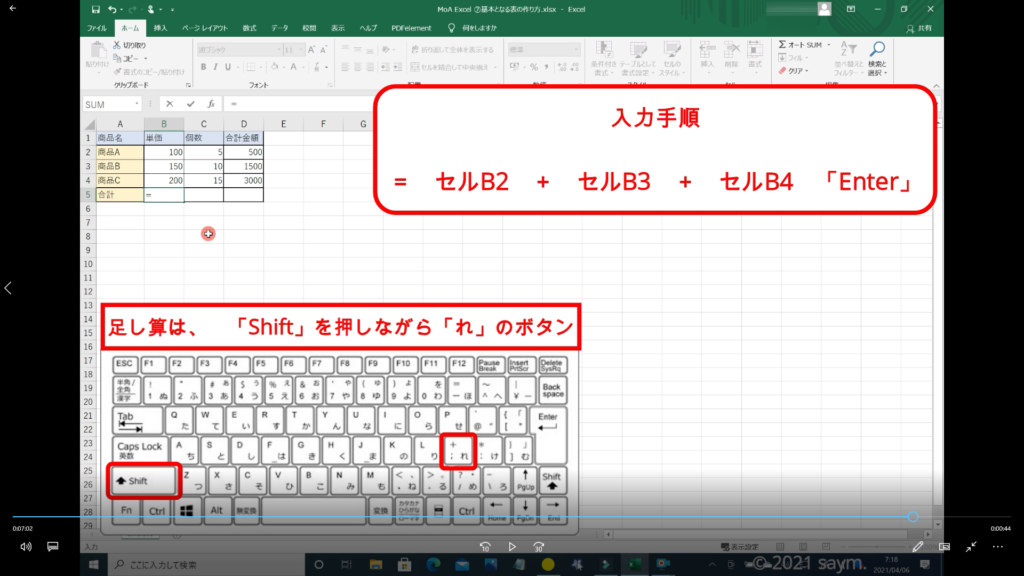This screenshot has height=576, width=1024.
Task: Click the Save icon in quick access toolbar
Action: [96, 9]
